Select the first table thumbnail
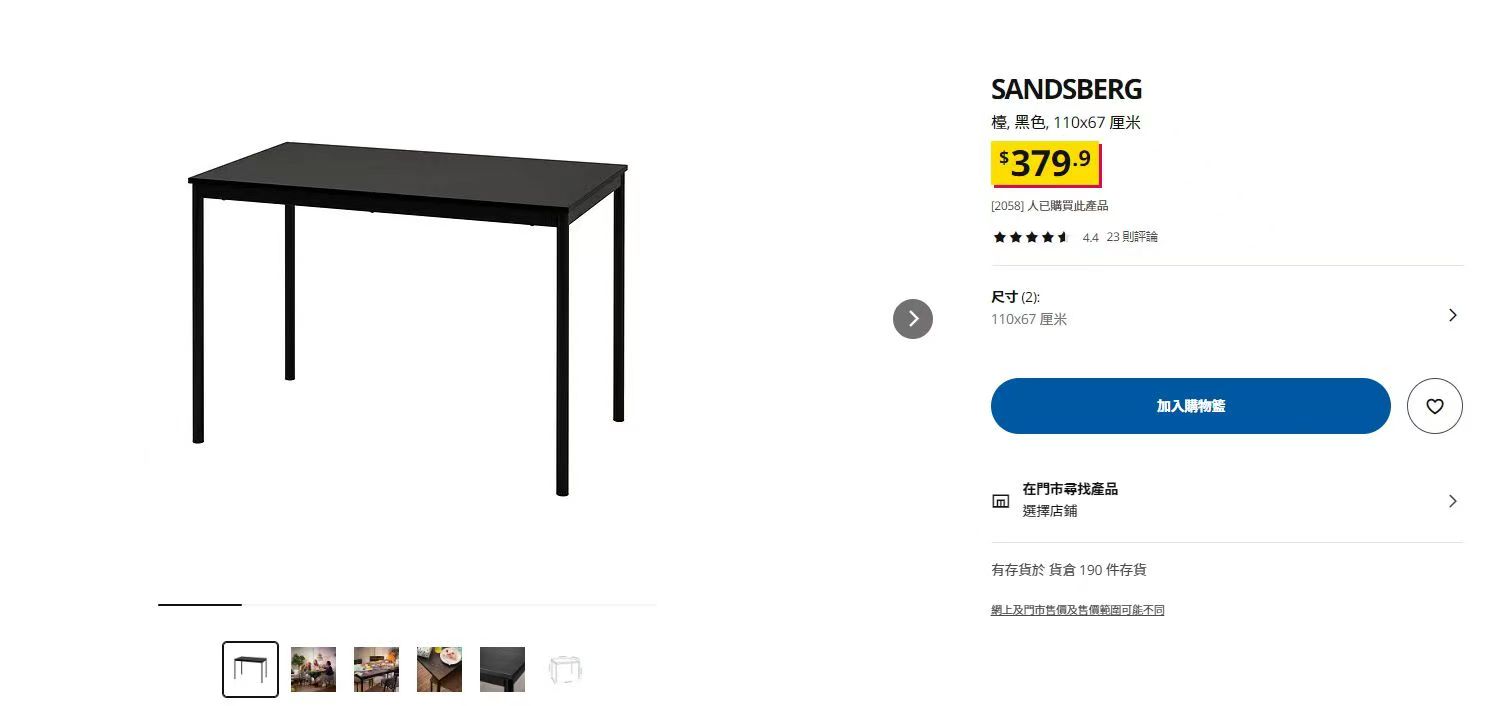 pyautogui.click(x=250, y=669)
